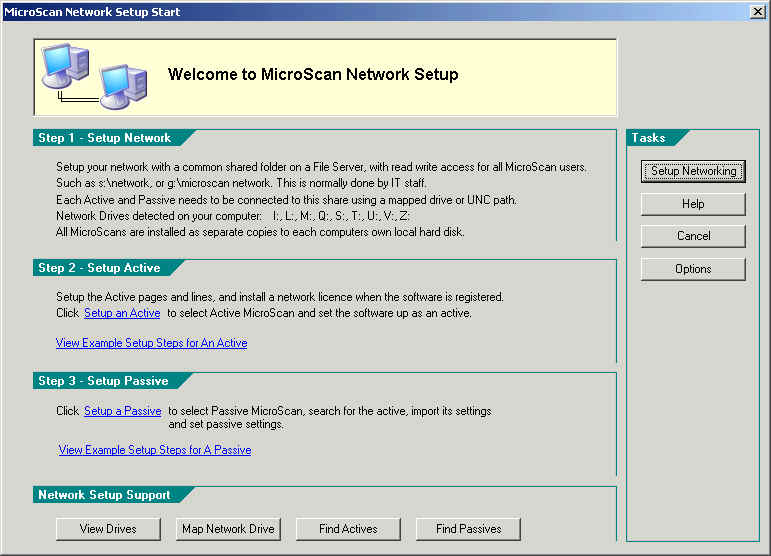This screenshot has width=771, height=556.
Task: Select the Step 3 - Setup Passive heading
Action: (103, 381)
